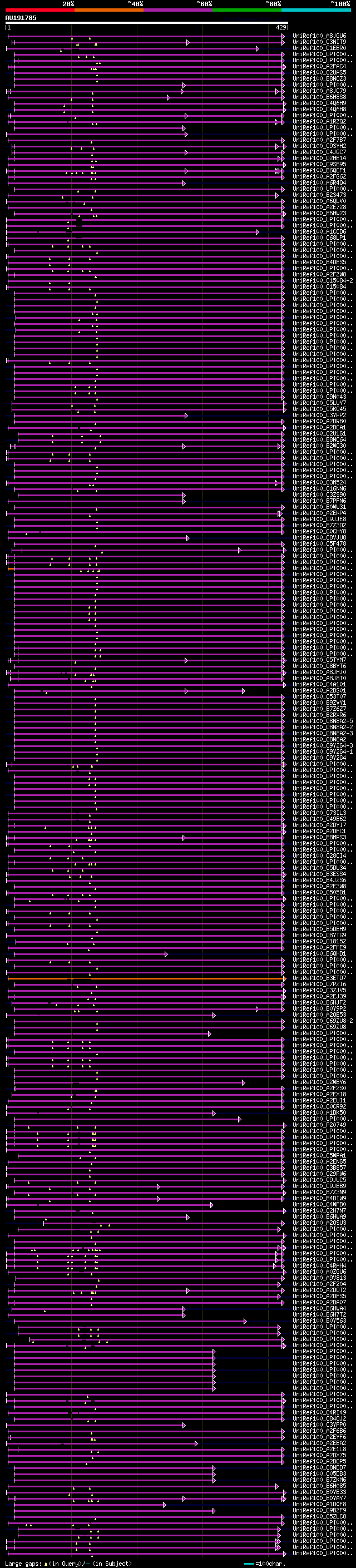Click subject name UniRef100_B3ETD7

click(319, 979)
